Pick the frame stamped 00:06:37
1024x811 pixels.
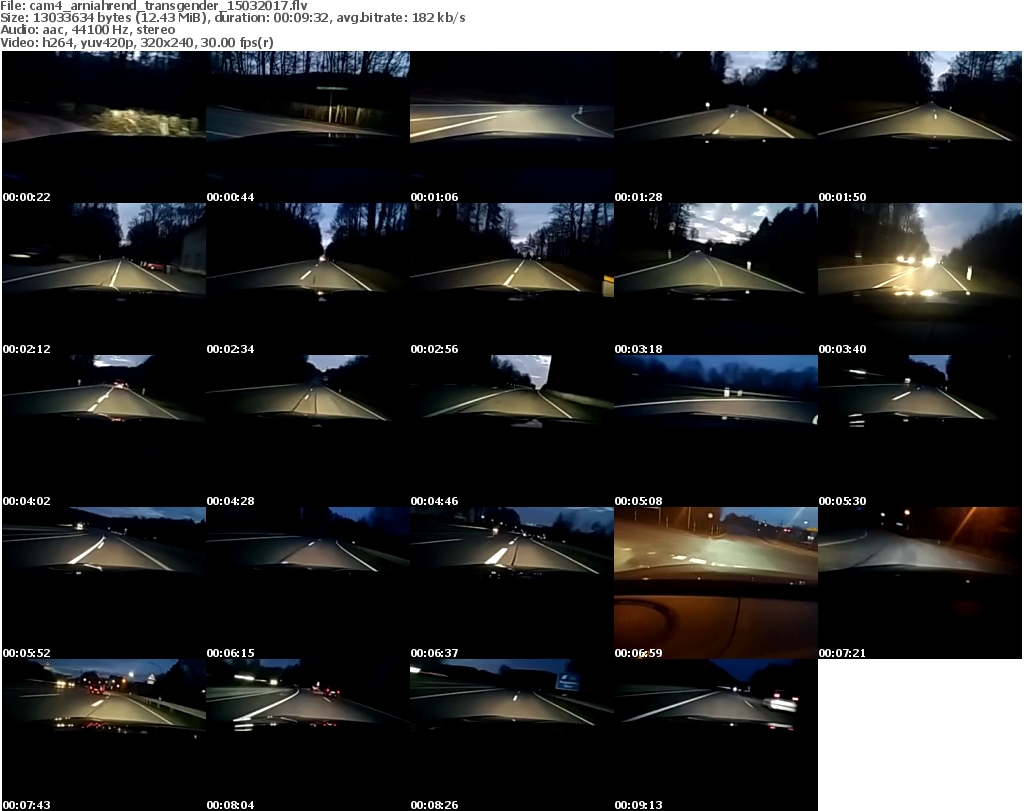tap(512, 583)
